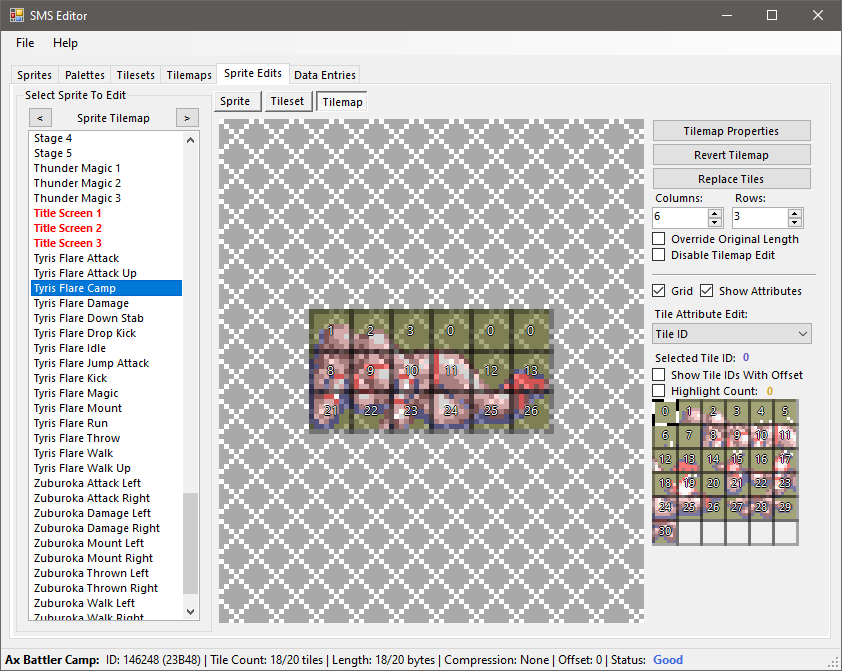Click tilemap cell showing tile ID 21
842x671 pixels.
(330, 411)
